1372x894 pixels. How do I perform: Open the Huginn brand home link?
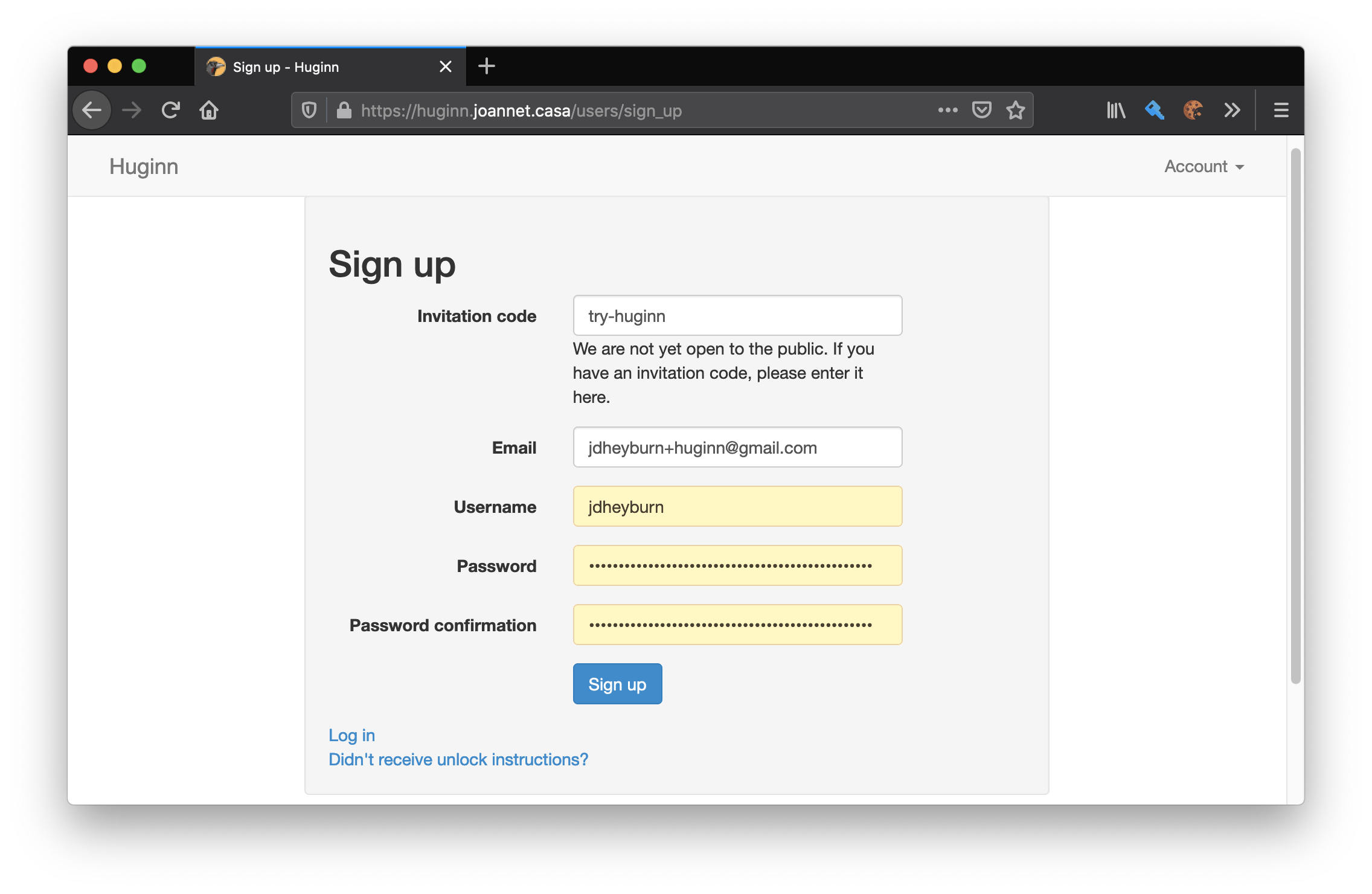coord(144,167)
